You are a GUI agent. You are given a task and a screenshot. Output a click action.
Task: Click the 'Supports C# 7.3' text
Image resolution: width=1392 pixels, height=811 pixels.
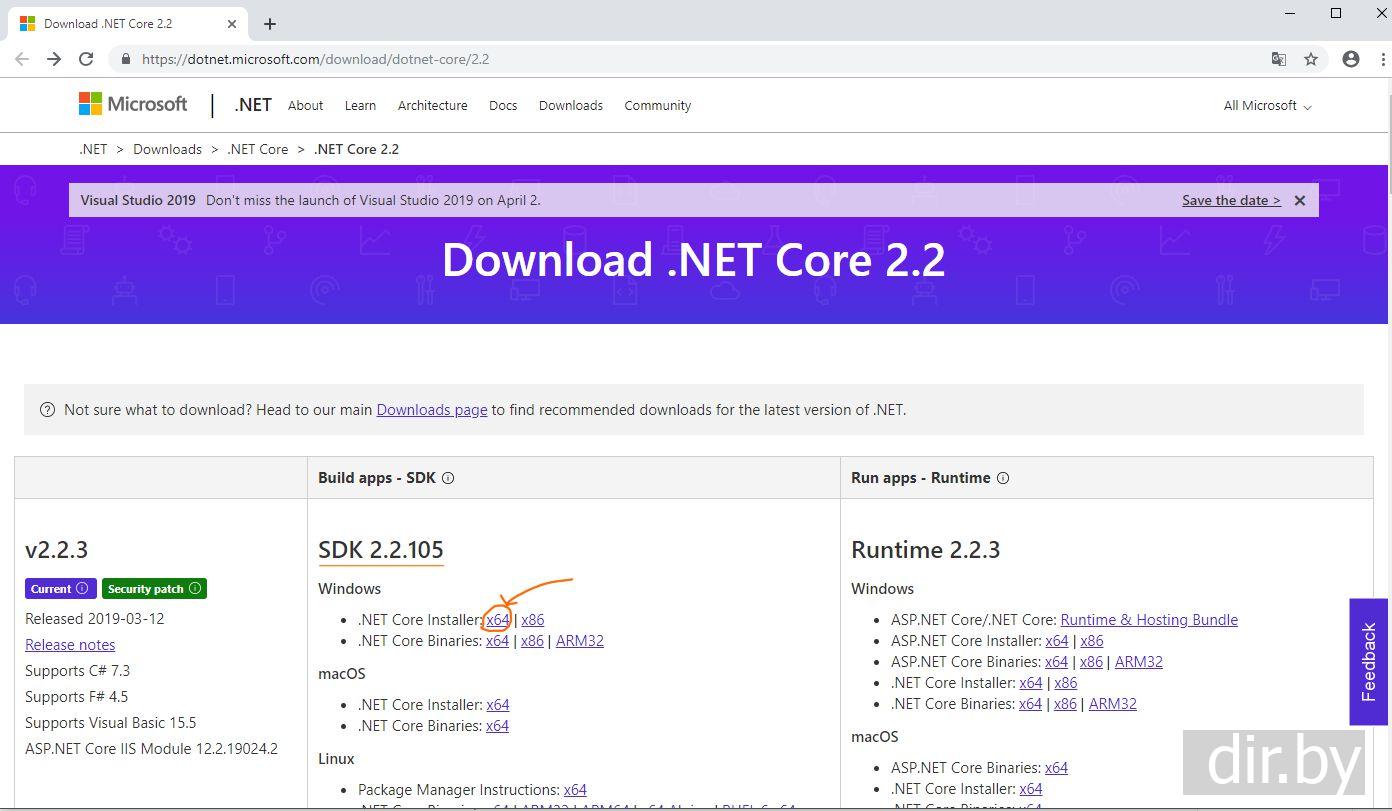(x=78, y=671)
